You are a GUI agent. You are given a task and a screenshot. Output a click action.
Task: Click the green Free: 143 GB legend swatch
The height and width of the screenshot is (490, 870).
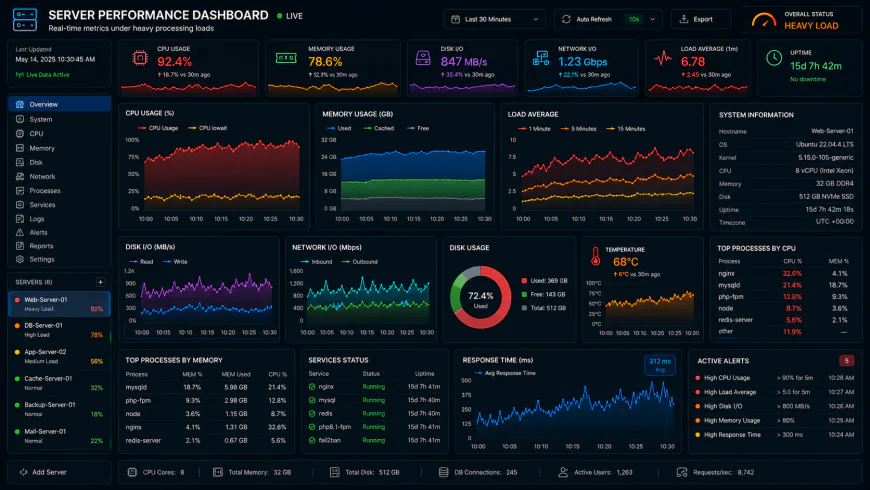pos(524,295)
